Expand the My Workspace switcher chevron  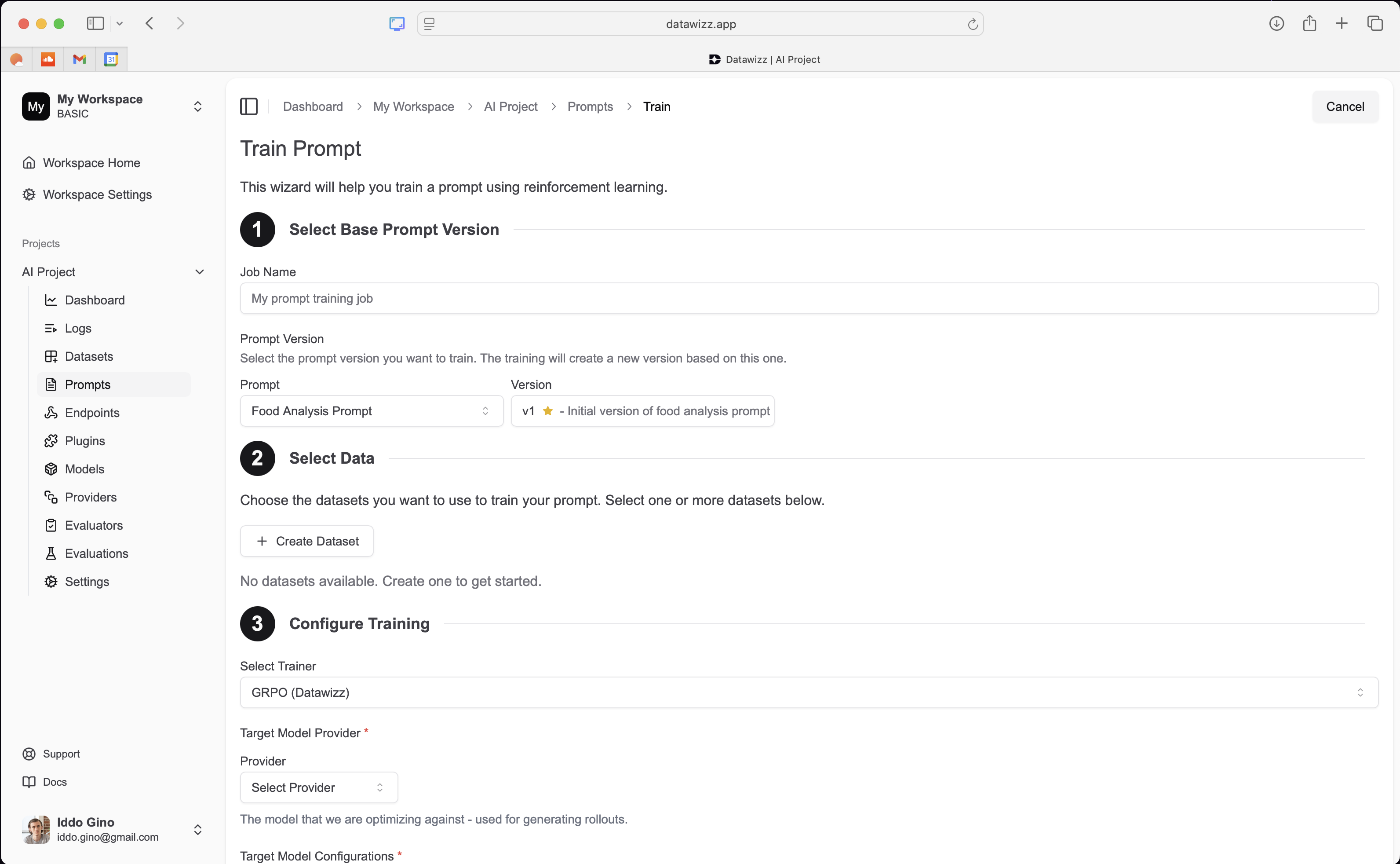click(197, 106)
